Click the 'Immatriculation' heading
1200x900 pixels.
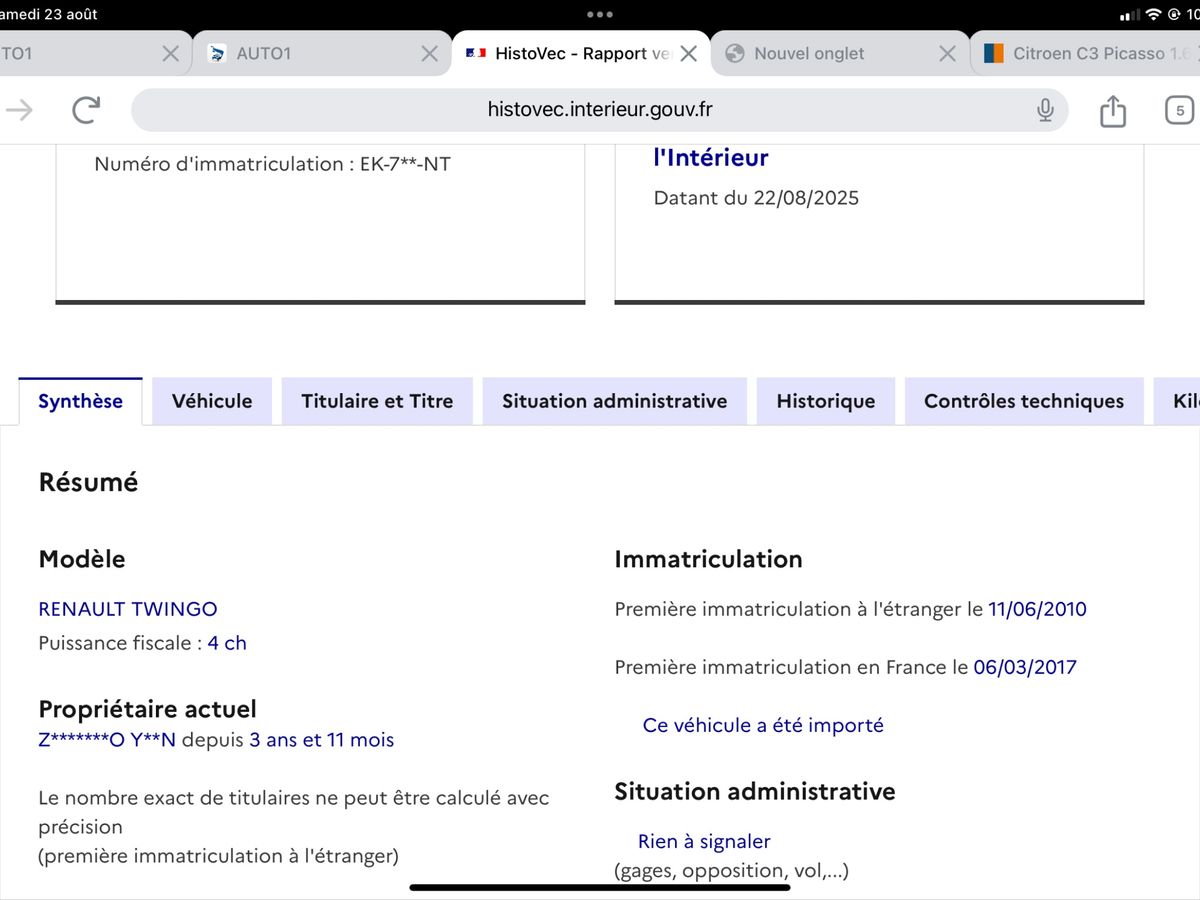708,559
